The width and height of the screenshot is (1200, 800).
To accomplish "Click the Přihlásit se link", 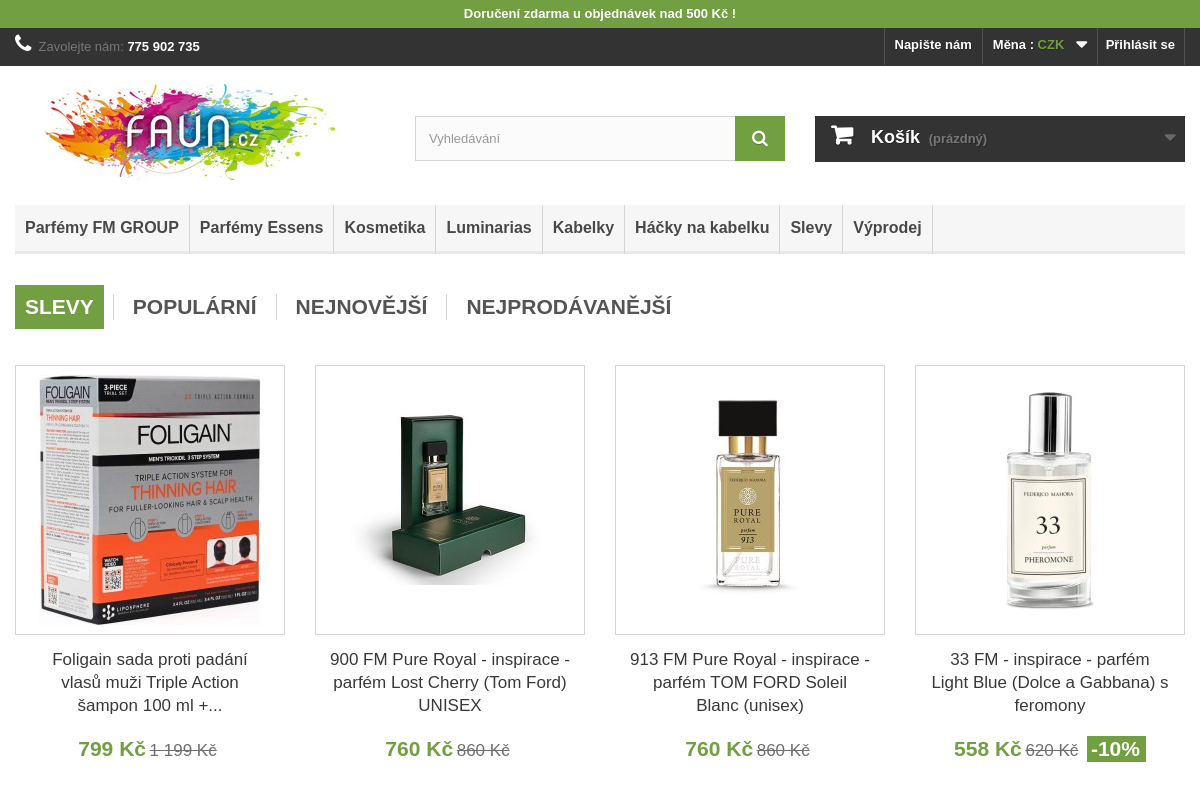I will coord(1140,45).
